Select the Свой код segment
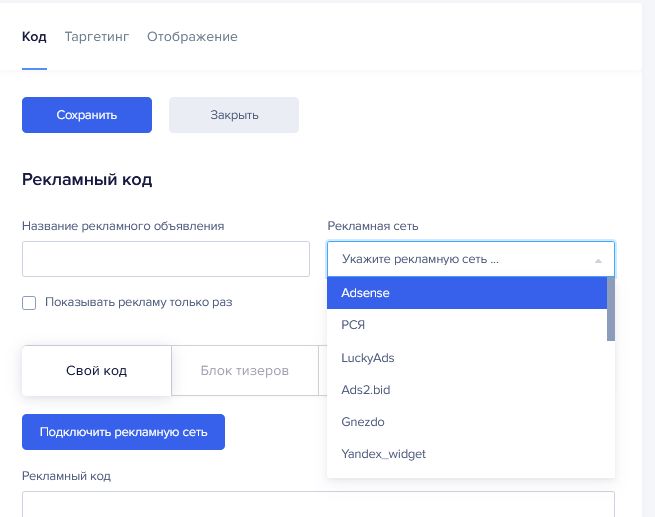 point(96,370)
